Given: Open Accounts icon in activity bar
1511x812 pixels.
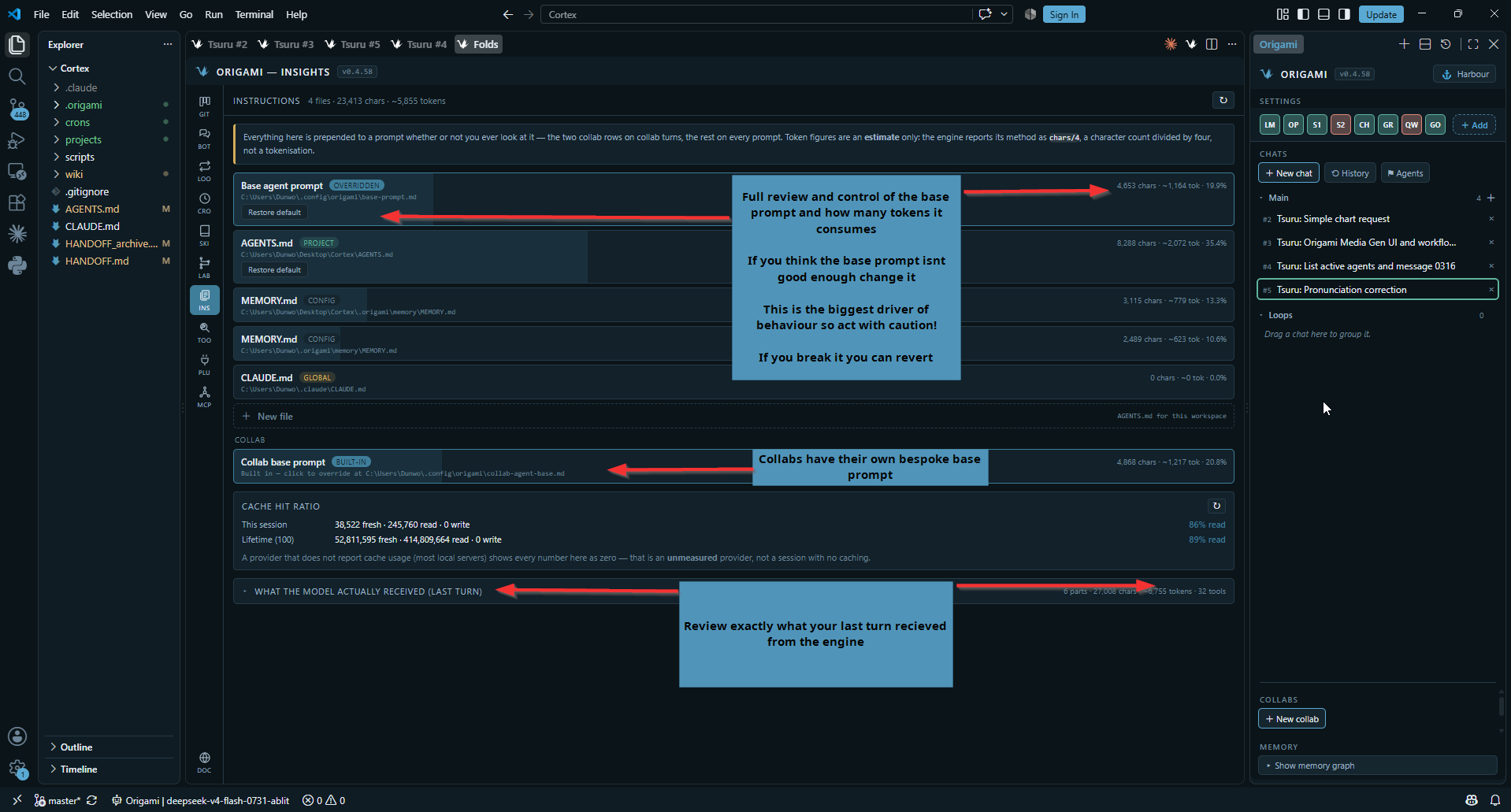Looking at the screenshot, I should pos(17,736).
